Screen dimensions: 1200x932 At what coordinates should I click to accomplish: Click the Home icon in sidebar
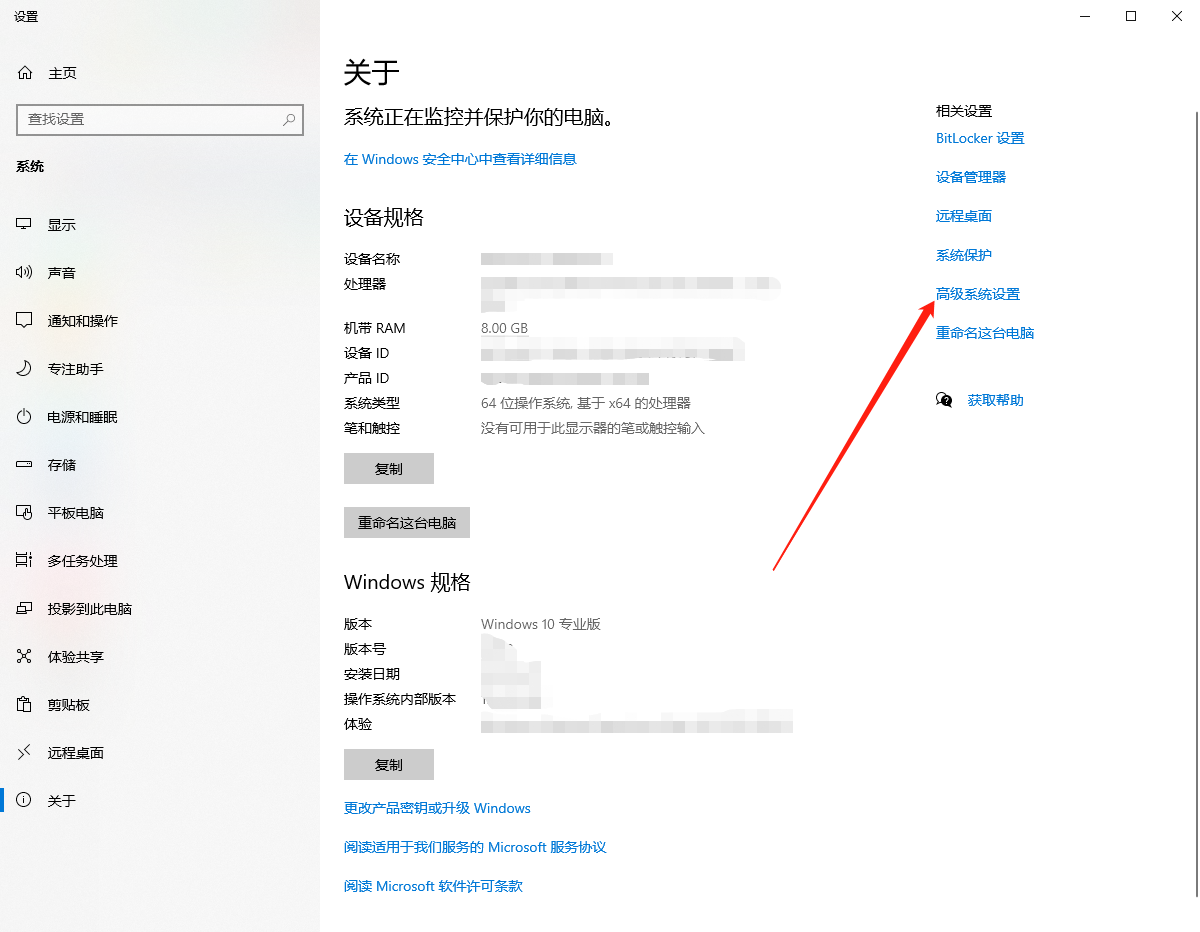[x=25, y=73]
